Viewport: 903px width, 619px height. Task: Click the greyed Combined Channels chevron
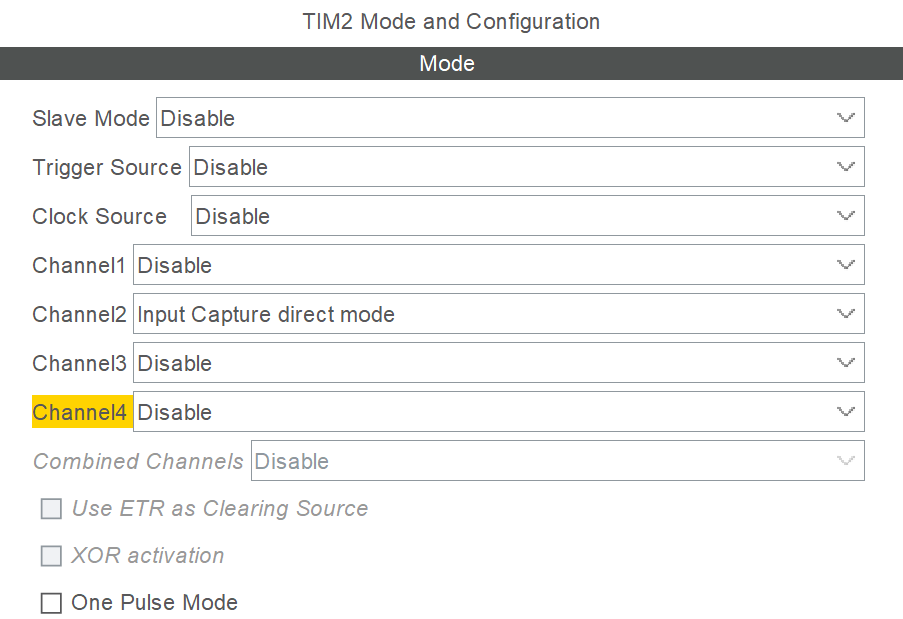pyautogui.click(x=845, y=461)
